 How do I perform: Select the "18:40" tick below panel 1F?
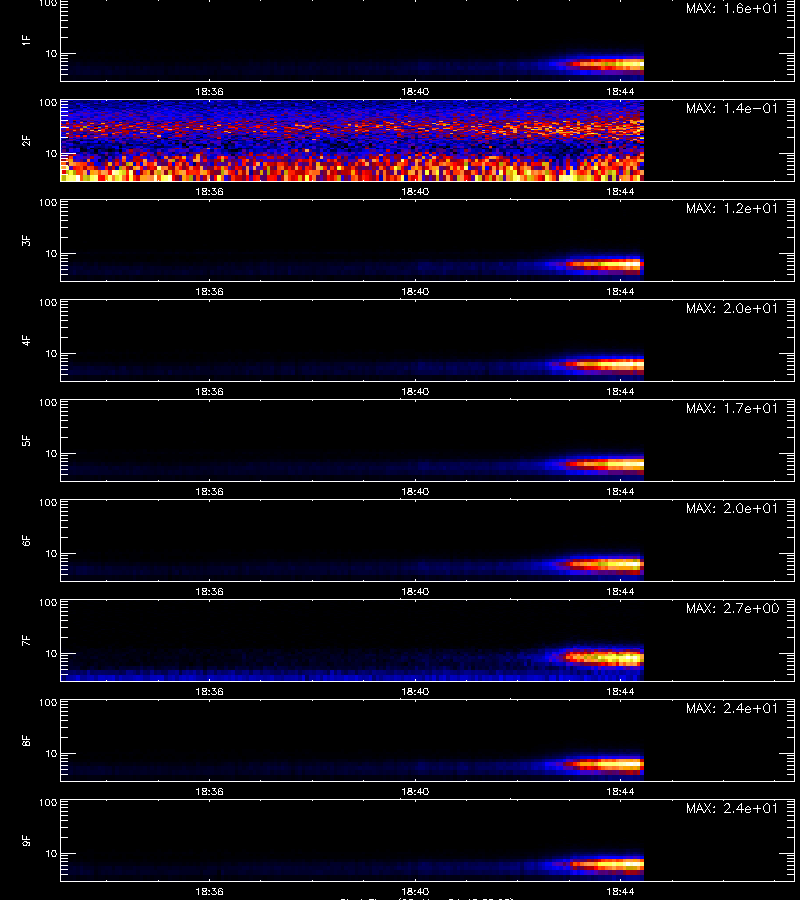click(x=415, y=91)
